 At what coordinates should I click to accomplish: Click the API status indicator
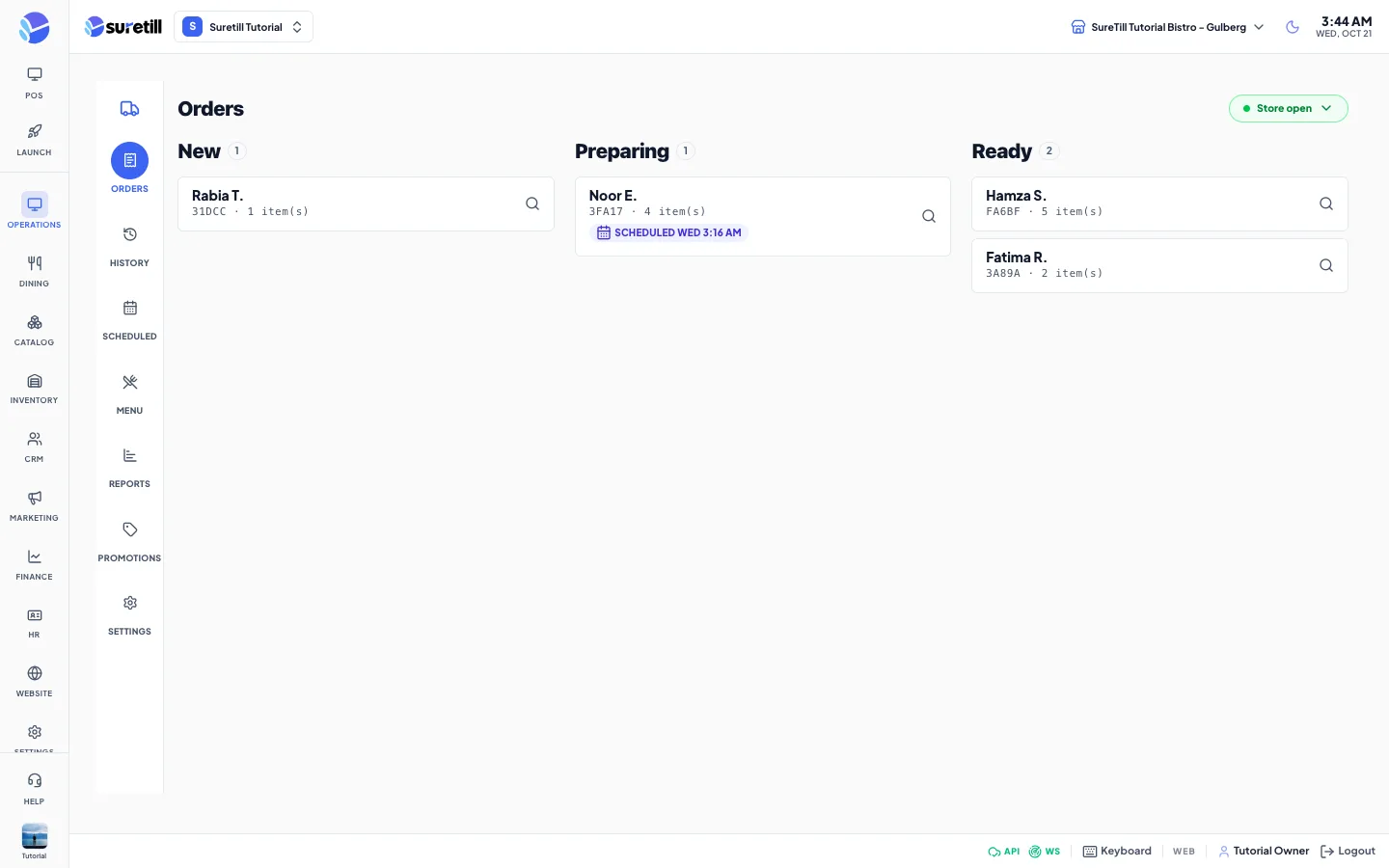pyautogui.click(x=1003, y=852)
